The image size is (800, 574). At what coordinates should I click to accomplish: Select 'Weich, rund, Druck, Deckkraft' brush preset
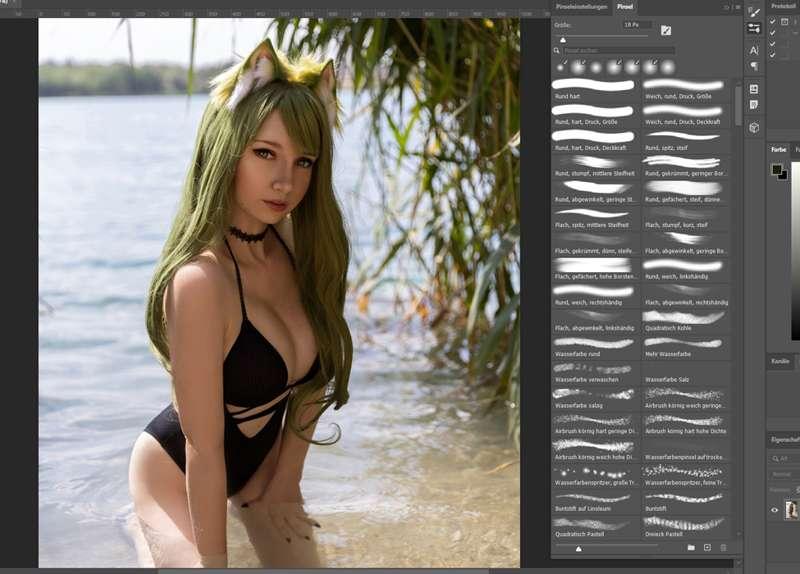click(685, 115)
